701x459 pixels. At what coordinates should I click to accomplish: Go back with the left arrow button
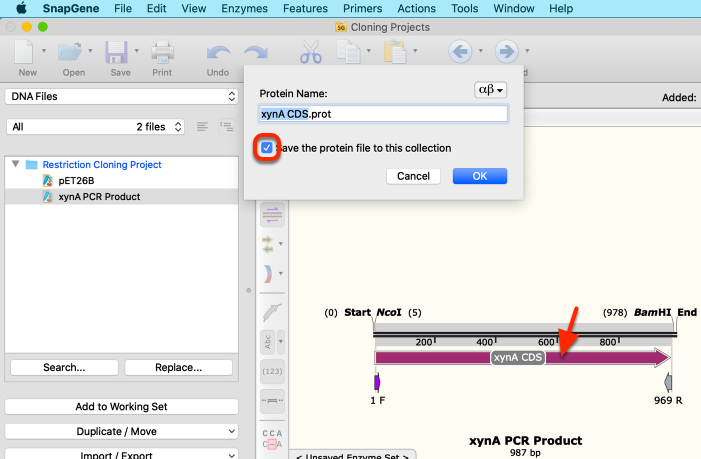point(460,51)
